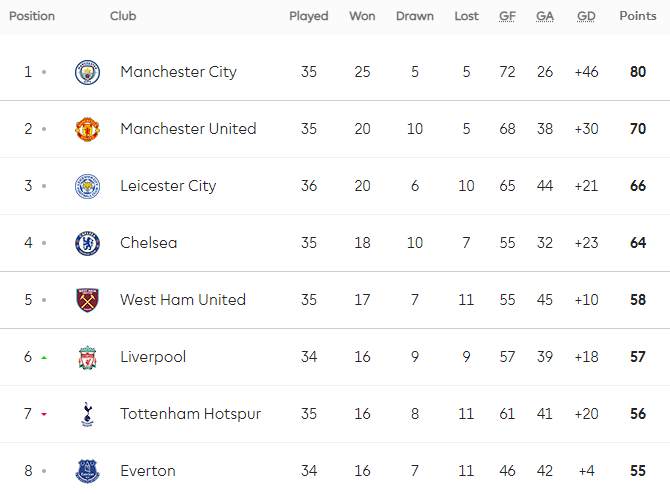Click the GD column header abbreviation

pos(586,16)
